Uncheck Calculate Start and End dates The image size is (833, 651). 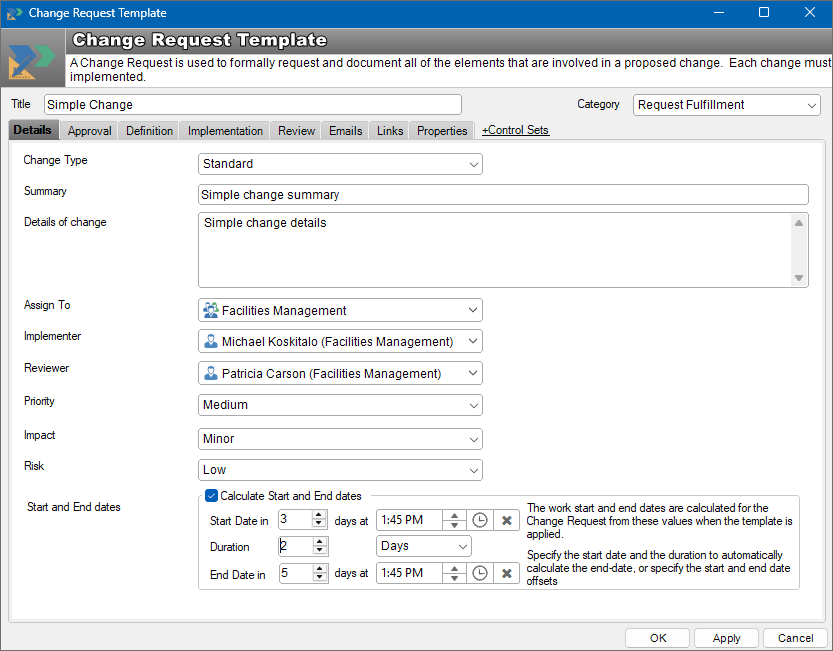click(211, 496)
